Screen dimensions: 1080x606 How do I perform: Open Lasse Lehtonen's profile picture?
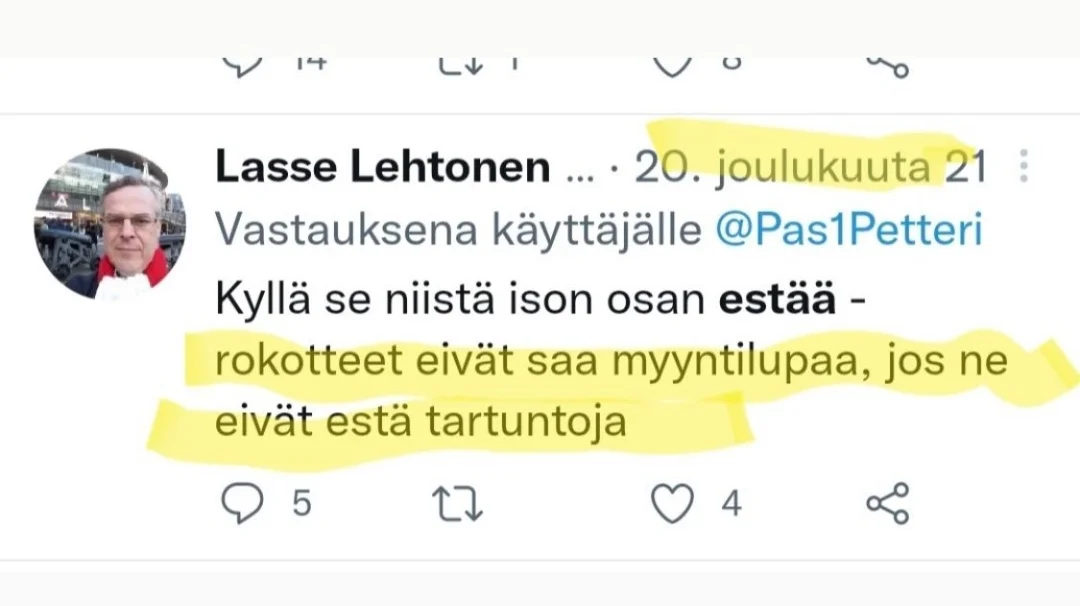click(x=109, y=223)
